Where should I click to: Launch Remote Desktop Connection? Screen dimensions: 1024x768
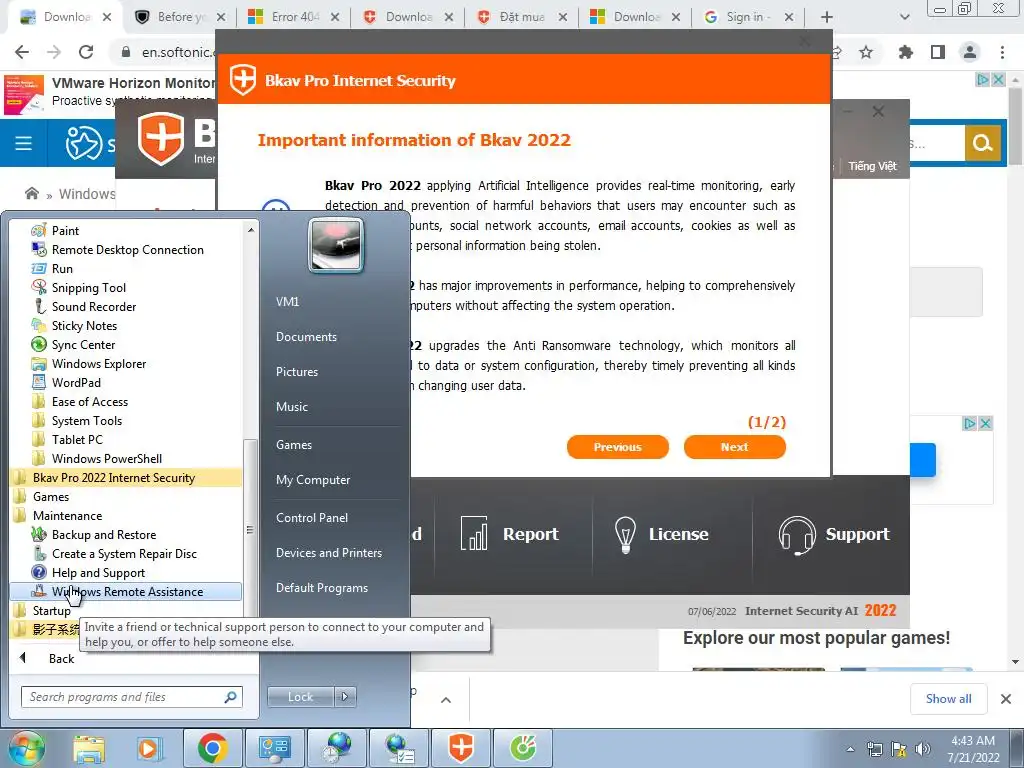pyautogui.click(x=127, y=249)
